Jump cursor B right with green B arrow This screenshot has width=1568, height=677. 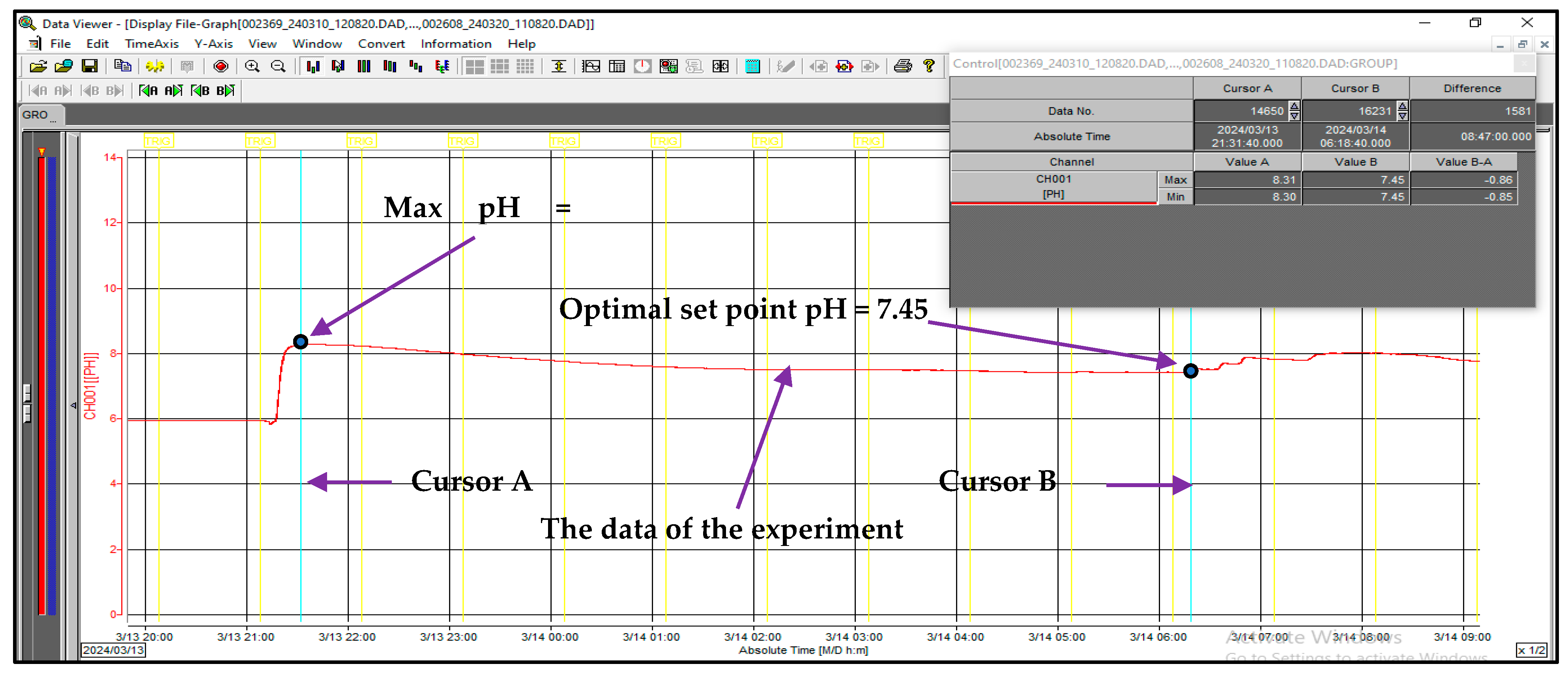[x=226, y=91]
